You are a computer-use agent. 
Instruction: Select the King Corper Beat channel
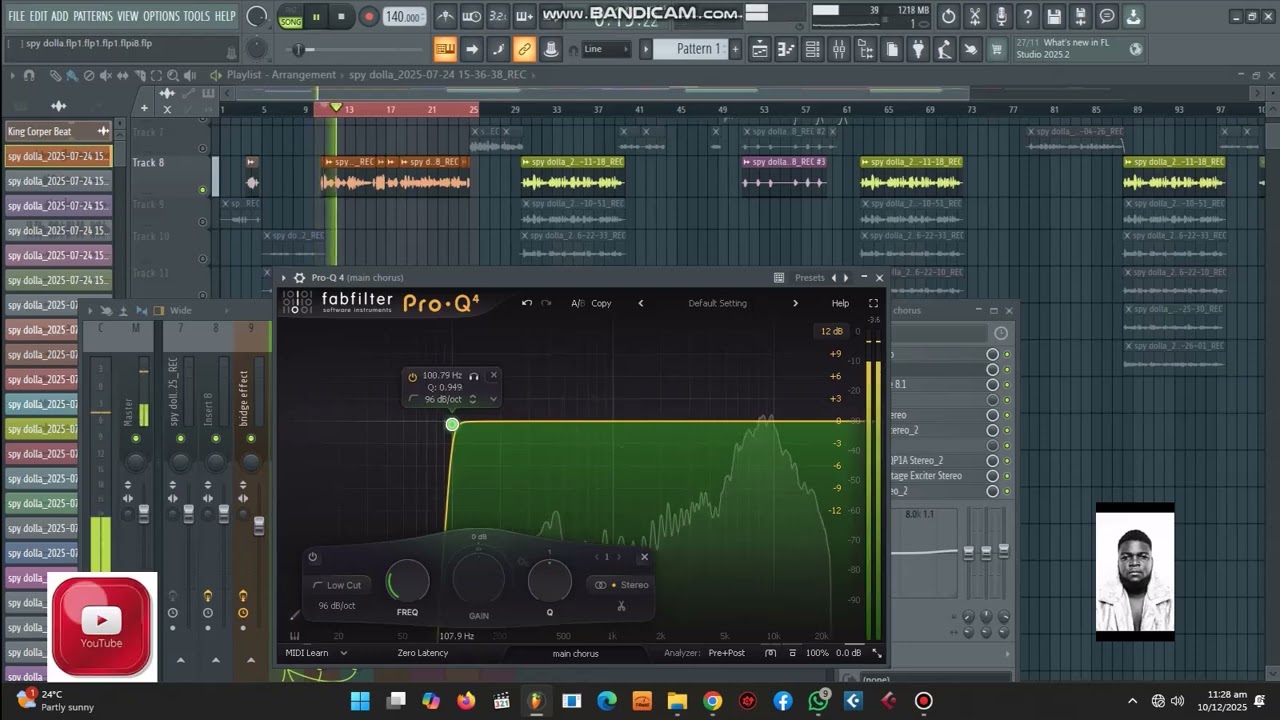[x=57, y=131]
